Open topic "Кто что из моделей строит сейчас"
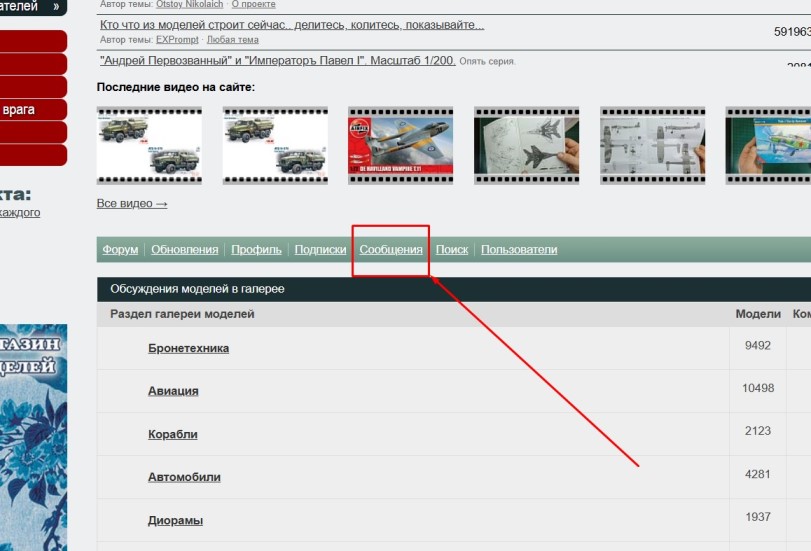The height and width of the screenshot is (551, 811). [291, 25]
